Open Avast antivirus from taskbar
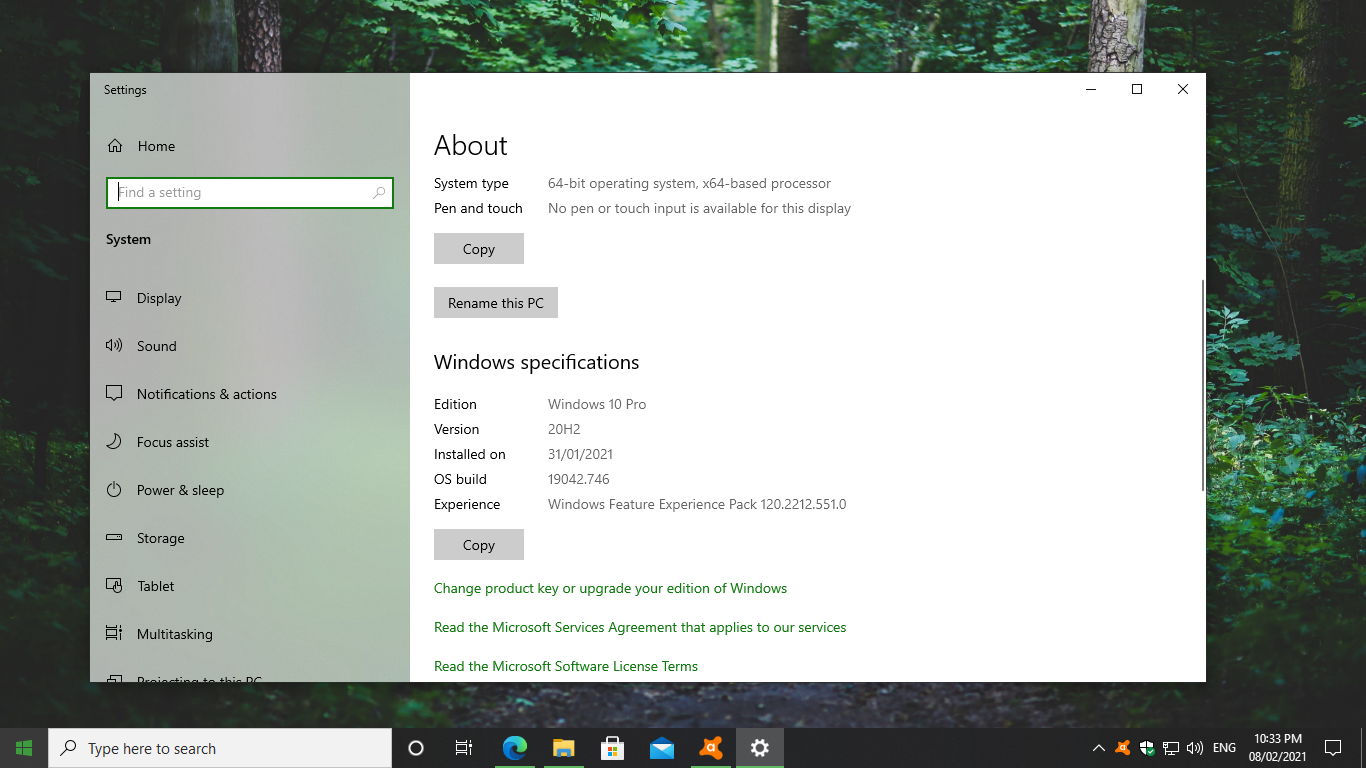Screen dimensions: 1366x768 (x=710, y=748)
